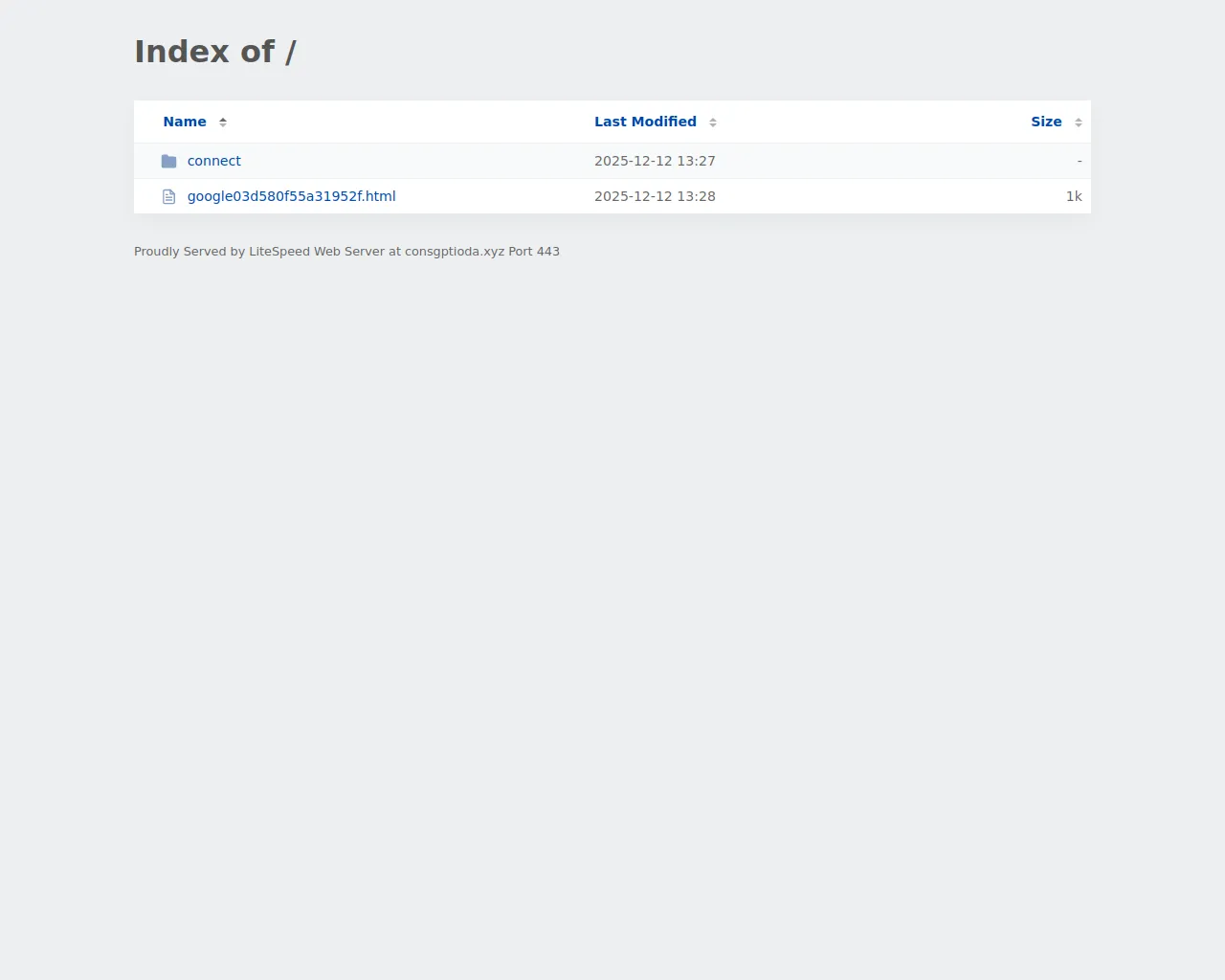This screenshot has height=980, width=1225.
Task: Click the sort arrows next to Last Modified
Action: tap(713, 122)
